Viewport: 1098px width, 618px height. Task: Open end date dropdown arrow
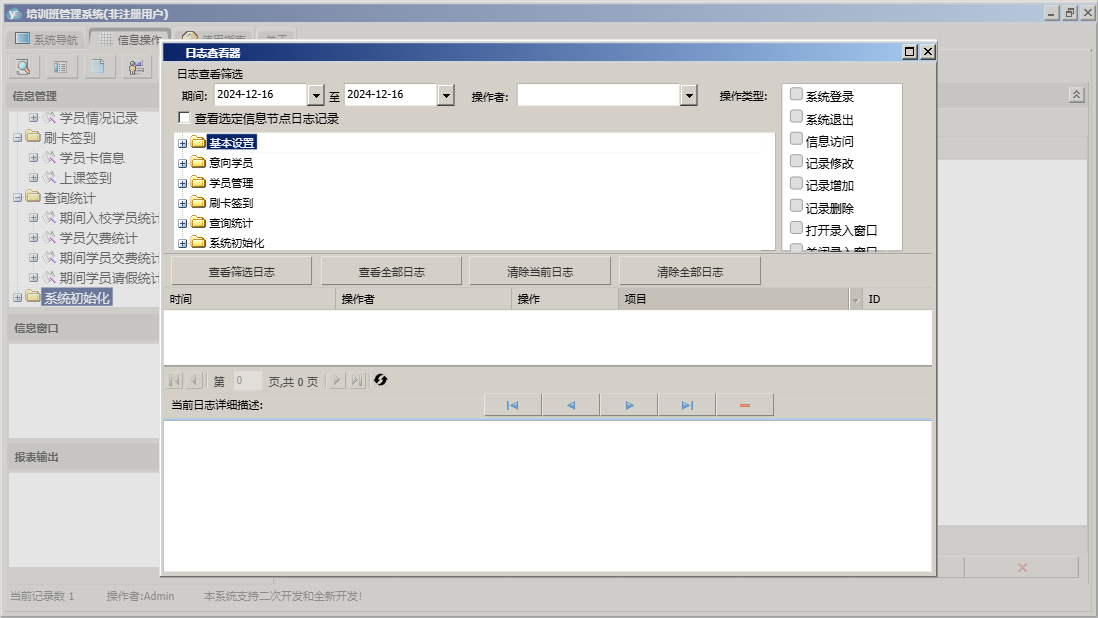[x=446, y=95]
